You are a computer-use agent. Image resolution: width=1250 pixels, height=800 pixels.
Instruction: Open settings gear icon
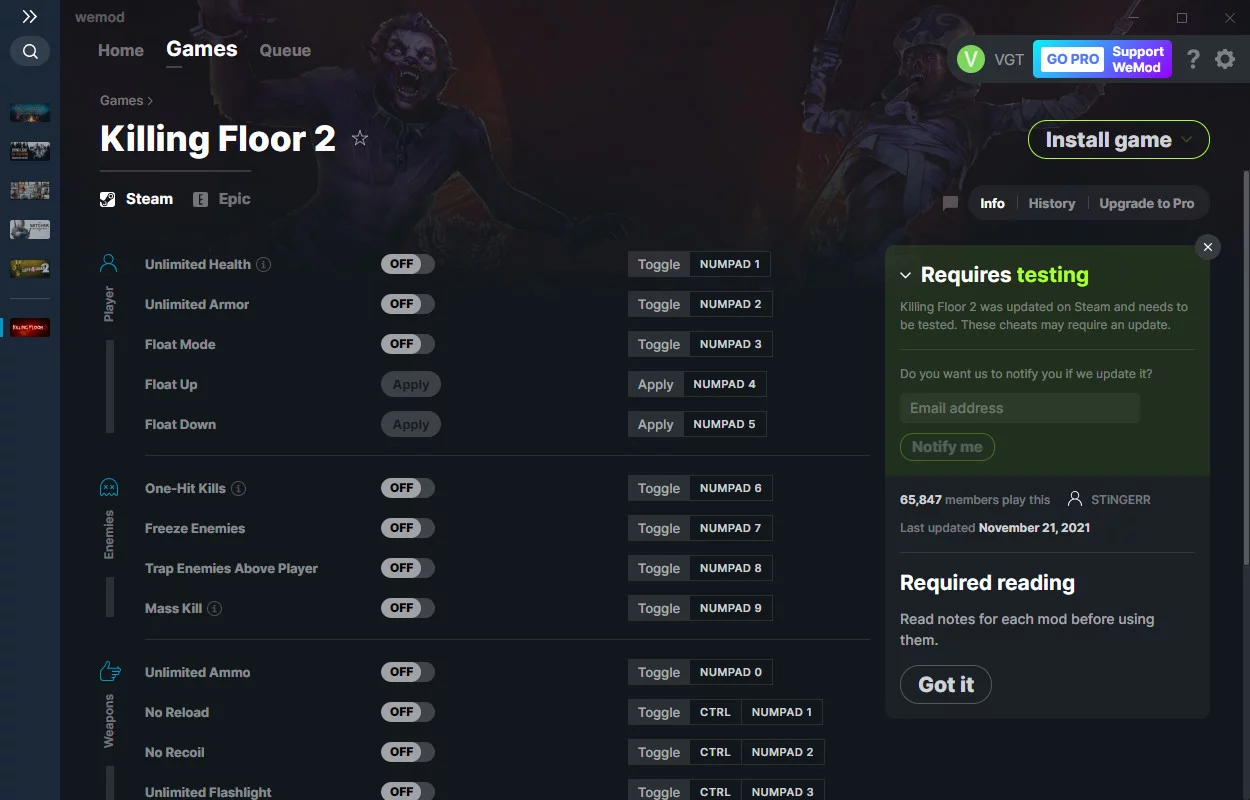point(1225,59)
